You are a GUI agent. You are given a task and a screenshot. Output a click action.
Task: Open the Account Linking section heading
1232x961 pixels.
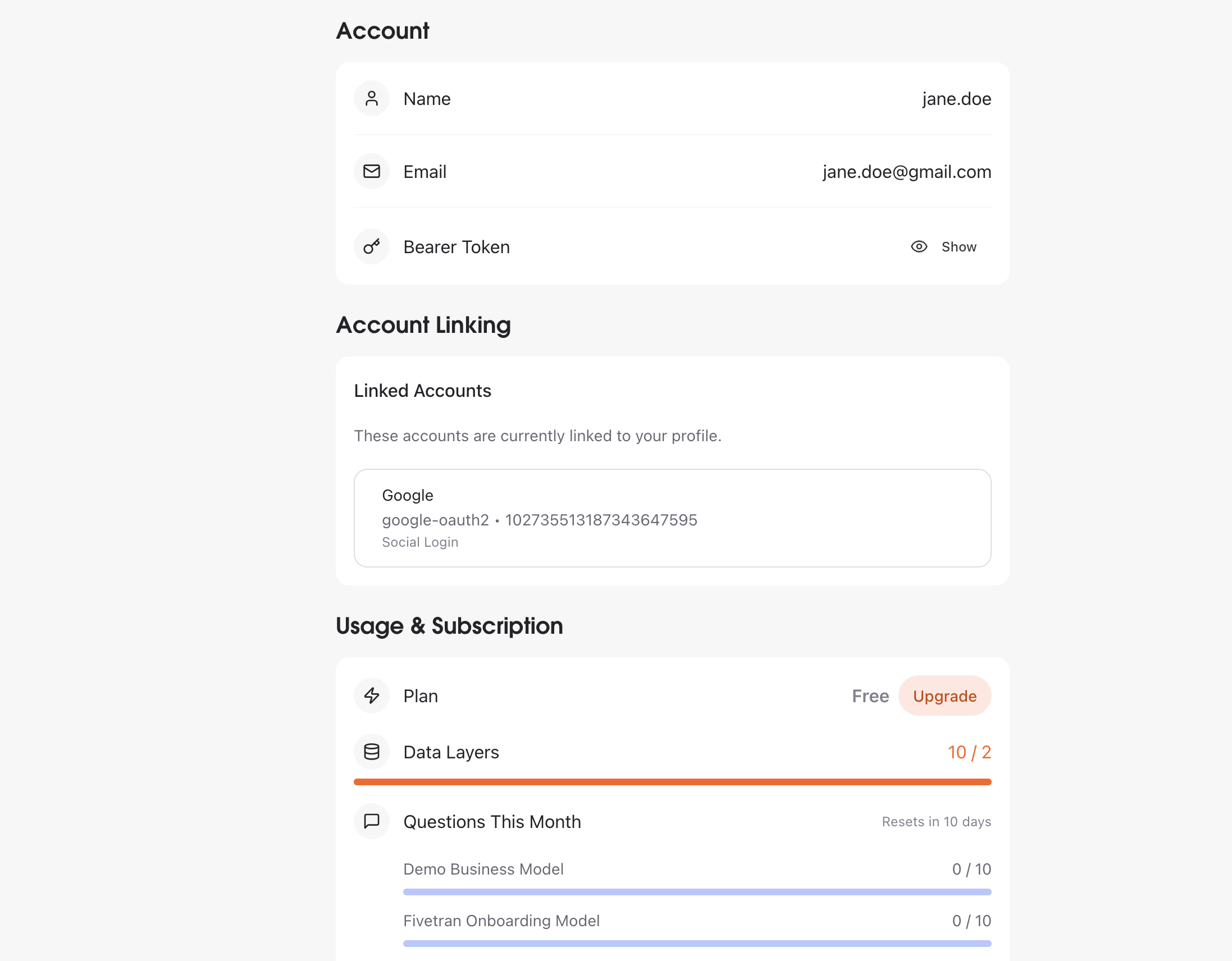point(423,326)
